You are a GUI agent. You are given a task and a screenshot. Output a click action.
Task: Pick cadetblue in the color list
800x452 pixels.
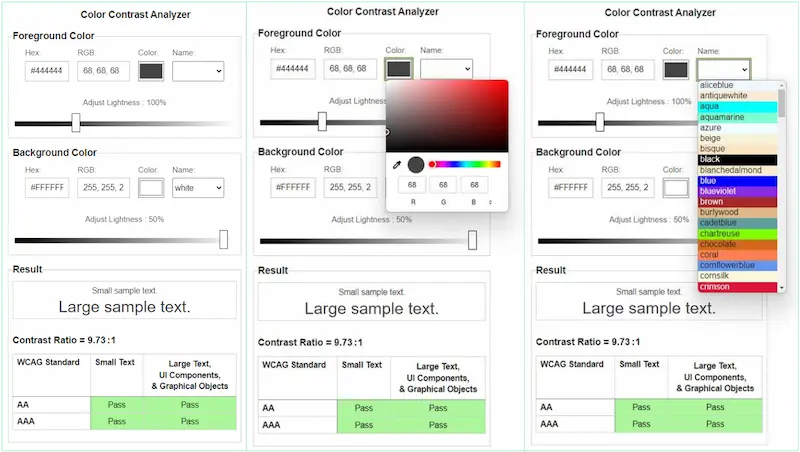click(738, 223)
